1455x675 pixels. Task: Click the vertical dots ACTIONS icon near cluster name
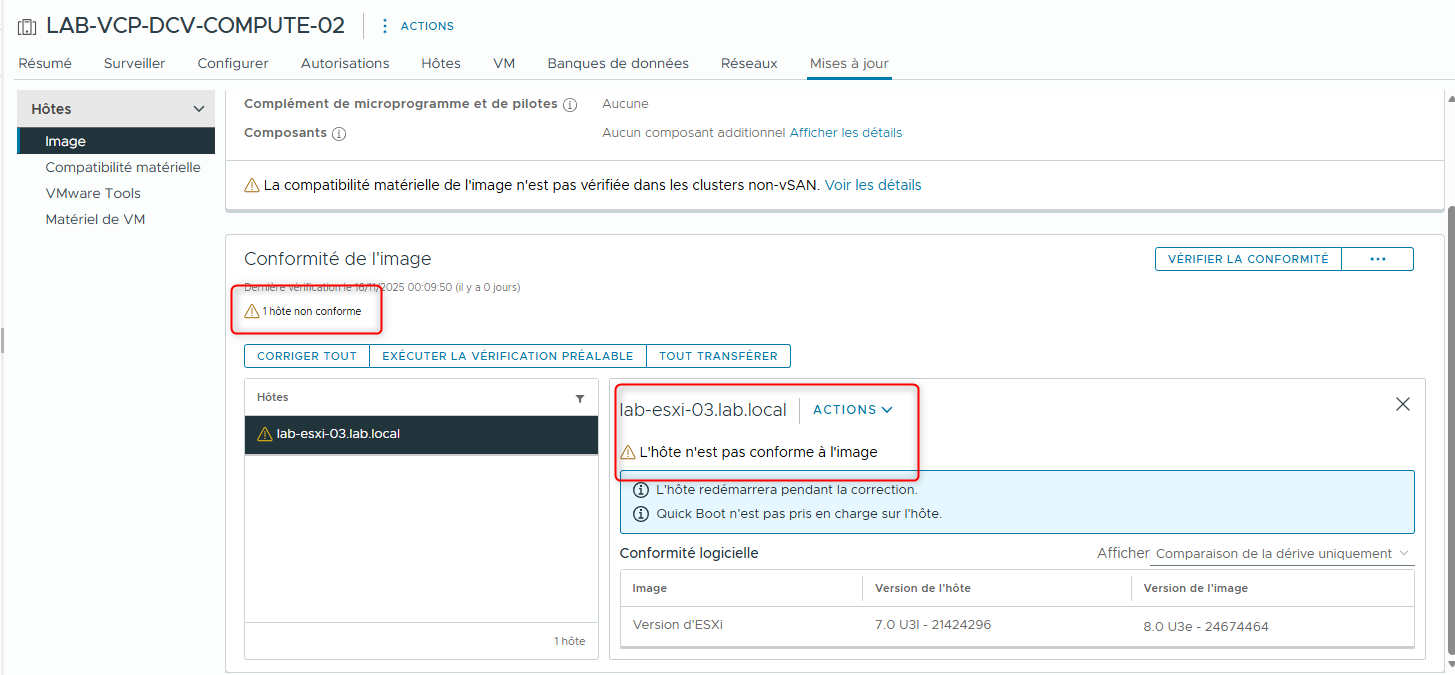tap(385, 25)
